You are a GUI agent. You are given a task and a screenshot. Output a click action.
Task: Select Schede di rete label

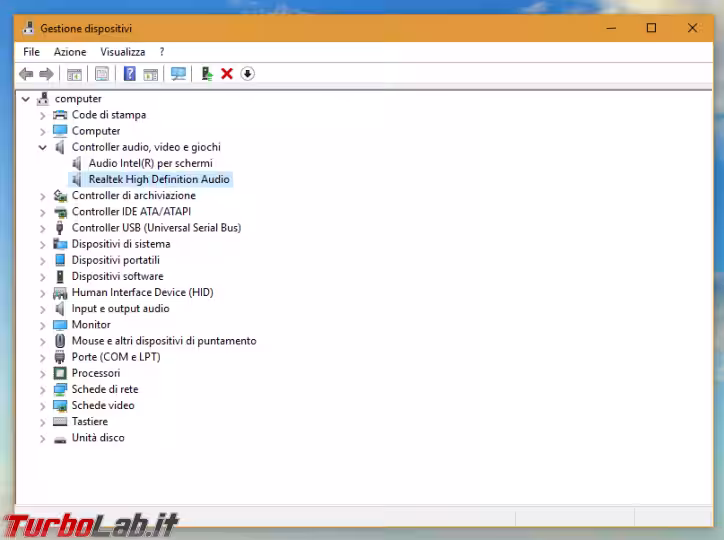pyautogui.click(x=105, y=389)
